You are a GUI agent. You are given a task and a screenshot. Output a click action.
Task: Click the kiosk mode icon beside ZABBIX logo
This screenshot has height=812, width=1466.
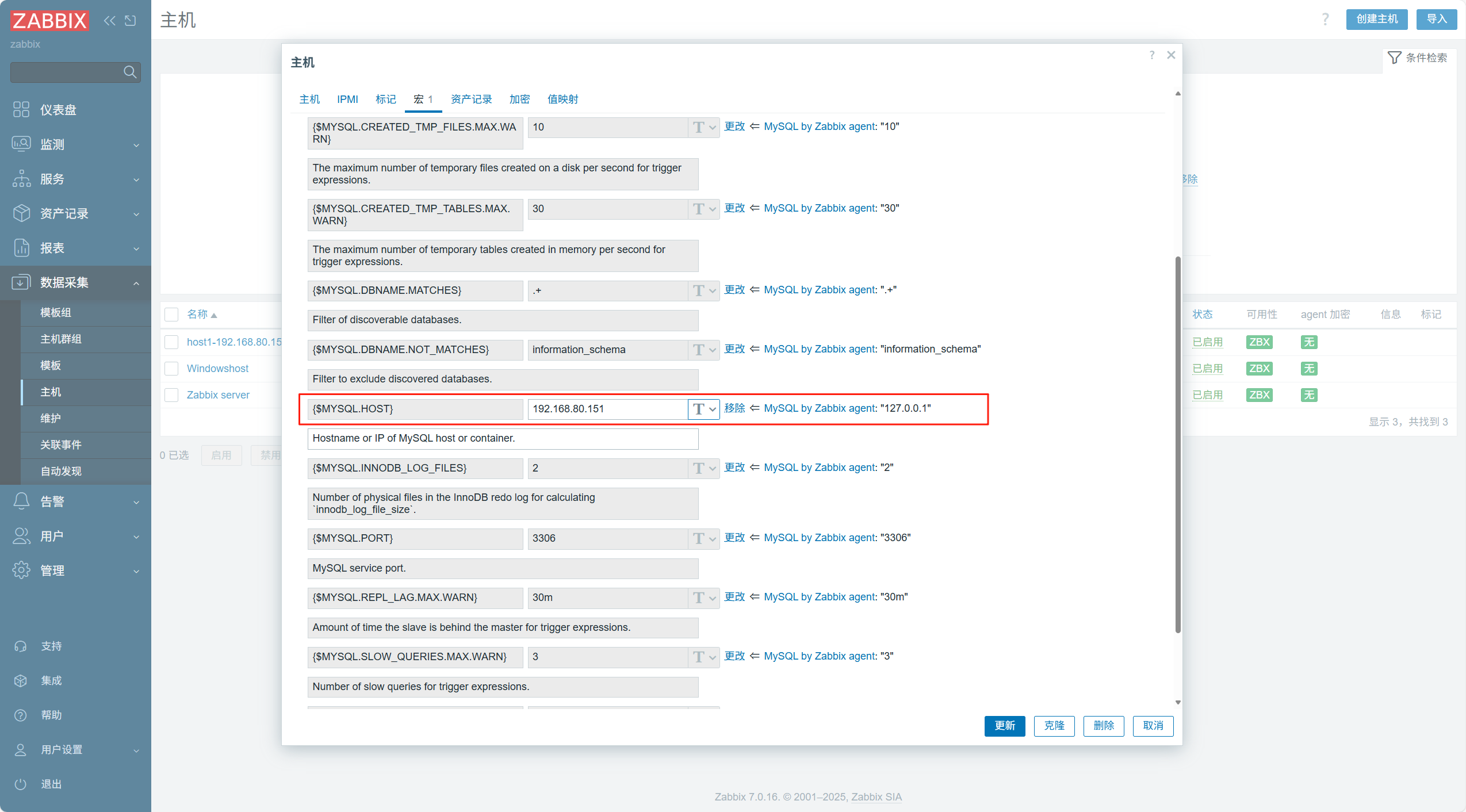[131, 21]
